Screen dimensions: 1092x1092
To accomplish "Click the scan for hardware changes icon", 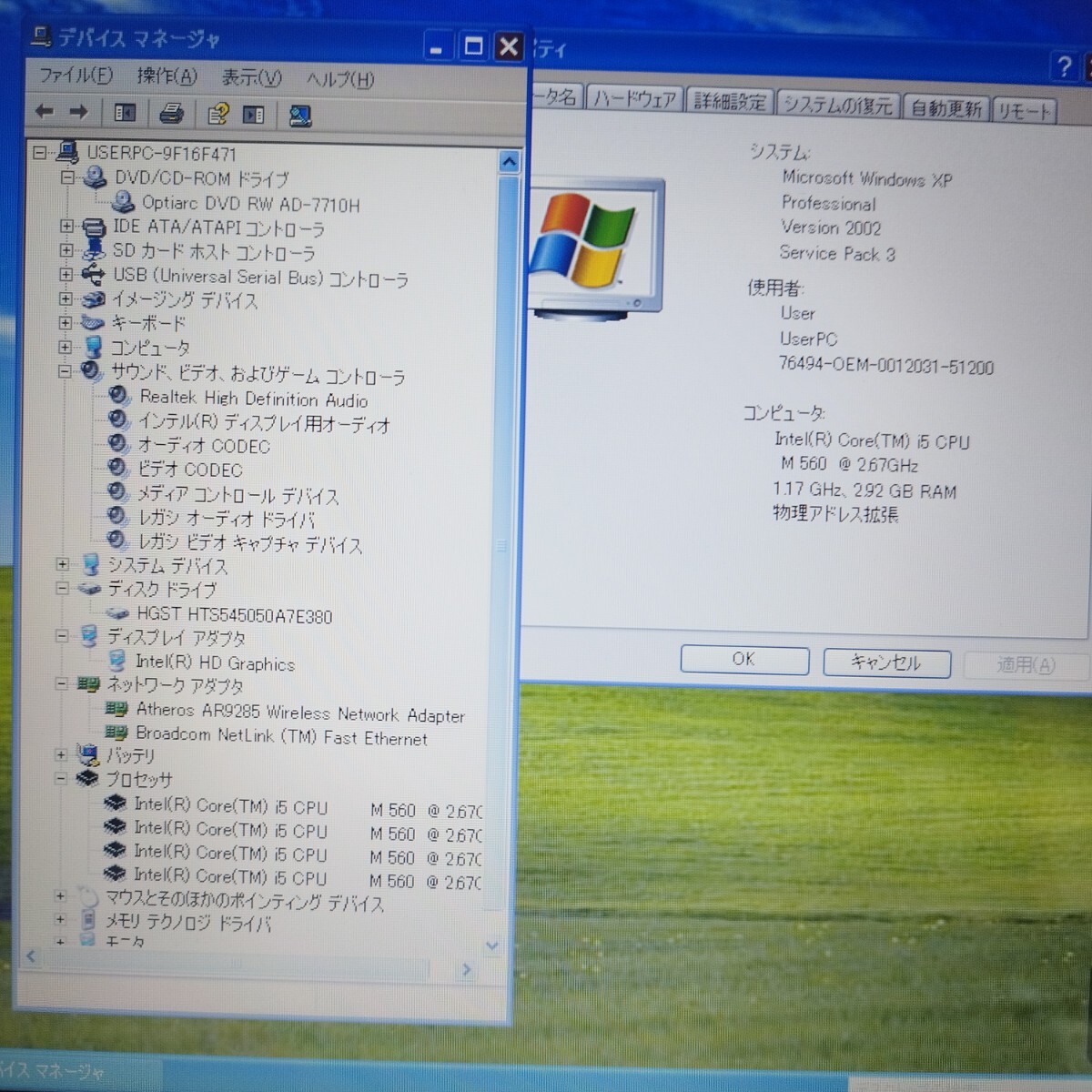I will [x=299, y=116].
